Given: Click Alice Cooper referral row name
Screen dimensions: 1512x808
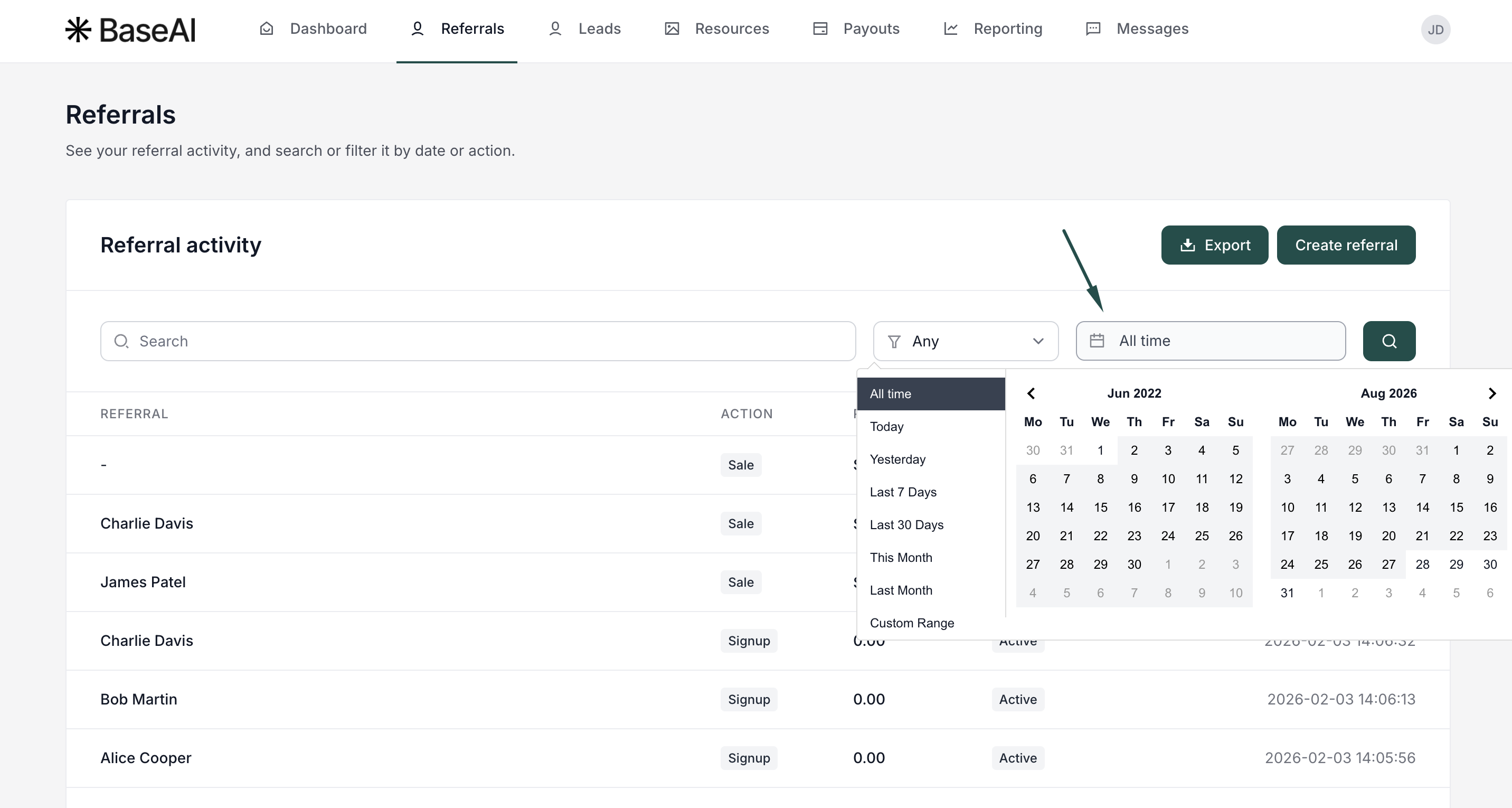Looking at the screenshot, I should pyautogui.click(x=146, y=758).
